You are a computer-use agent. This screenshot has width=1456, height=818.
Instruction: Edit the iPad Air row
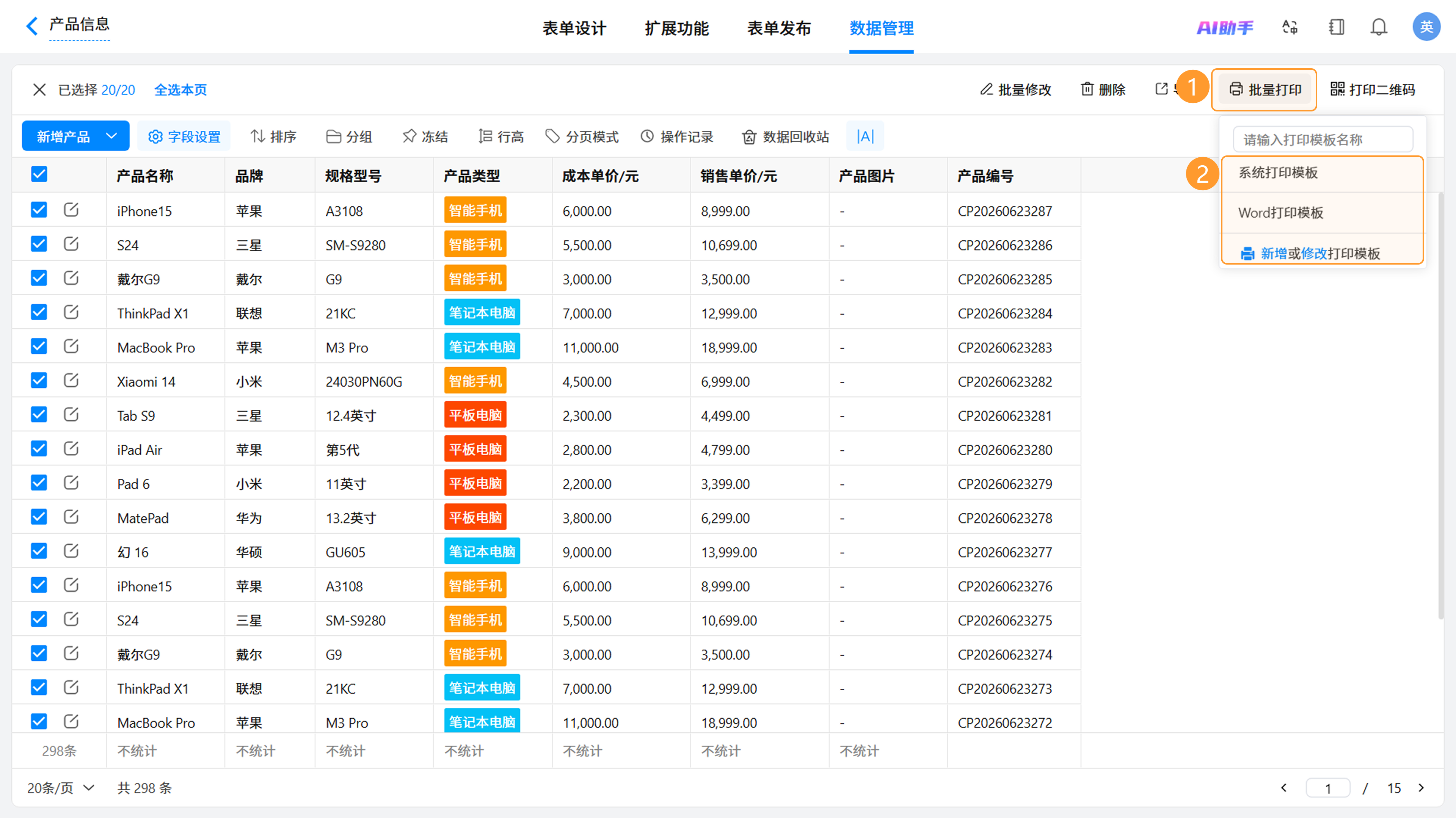point(71,449)
